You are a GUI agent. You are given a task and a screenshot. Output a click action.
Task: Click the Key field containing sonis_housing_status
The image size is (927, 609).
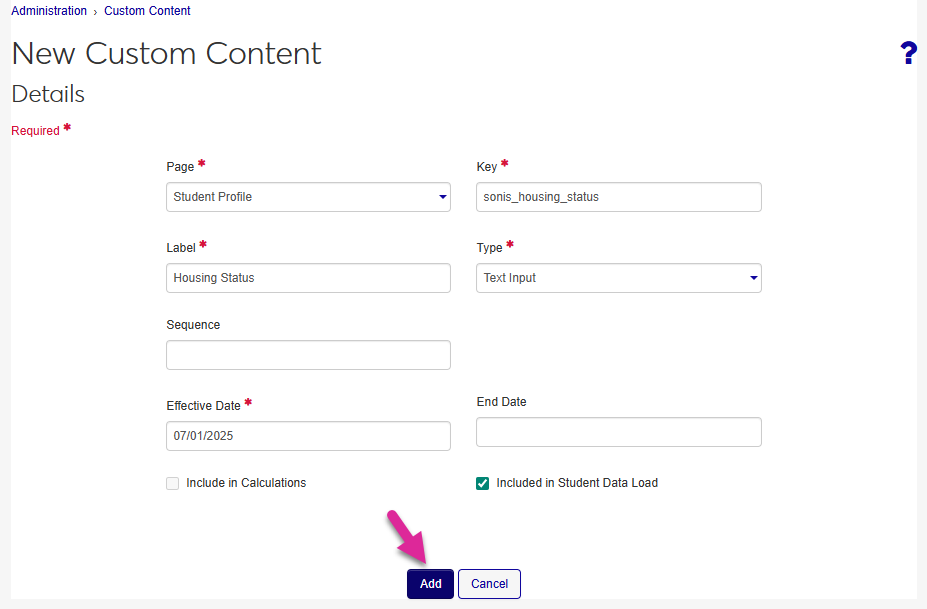[x=618, y=197]
